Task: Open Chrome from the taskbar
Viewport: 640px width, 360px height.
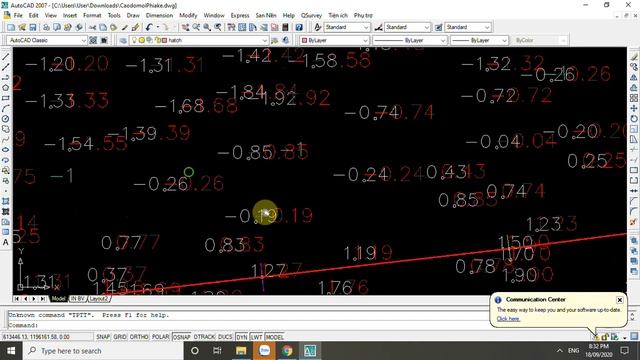Action: click(x=287, y=351)
